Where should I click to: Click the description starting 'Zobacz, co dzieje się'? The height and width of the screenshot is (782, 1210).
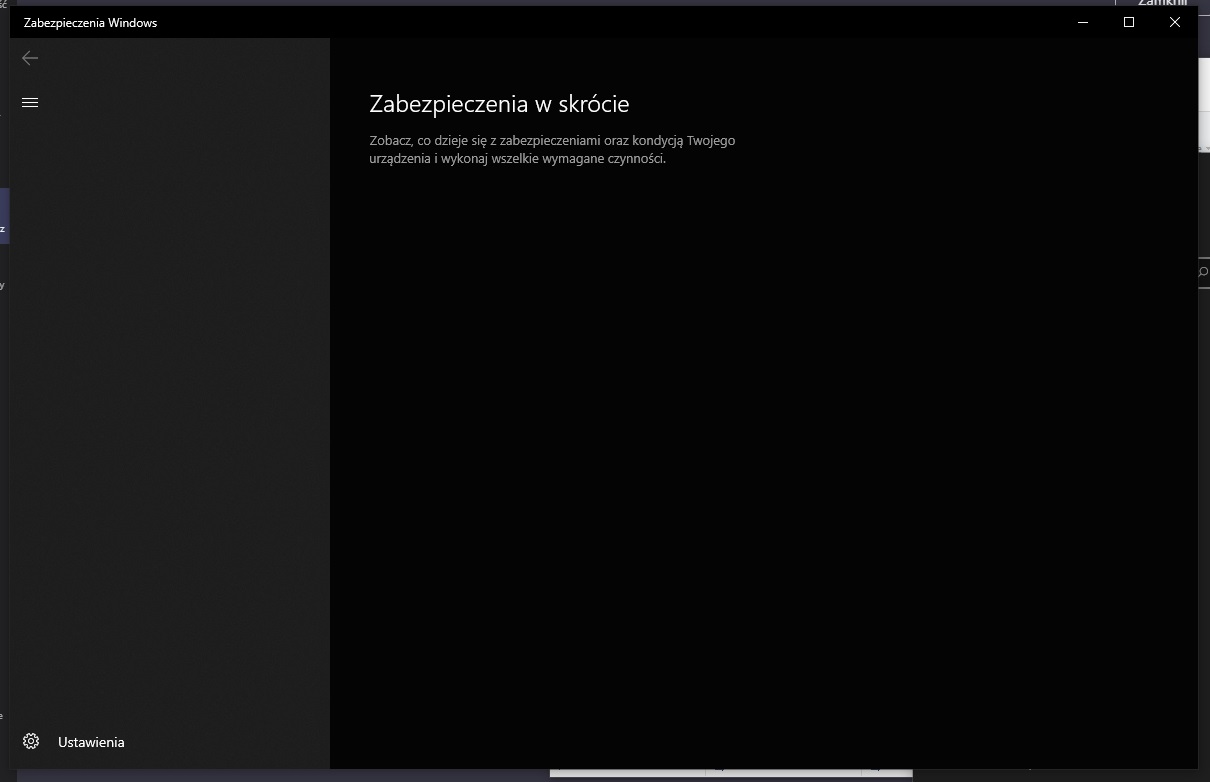tap(552, 149)
